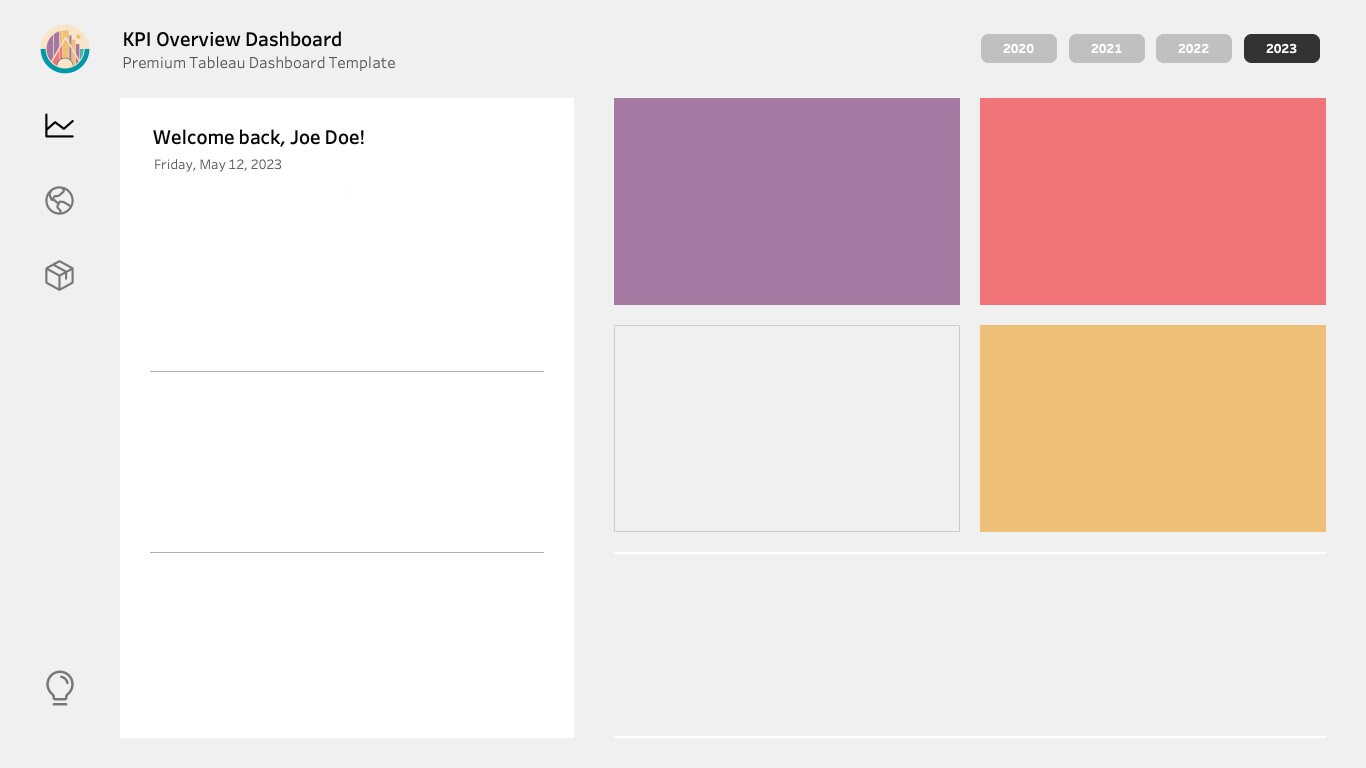Enable the 2021 year filter
The width and height of the screenshot is (1366, 768).
tap(1106, 48)
